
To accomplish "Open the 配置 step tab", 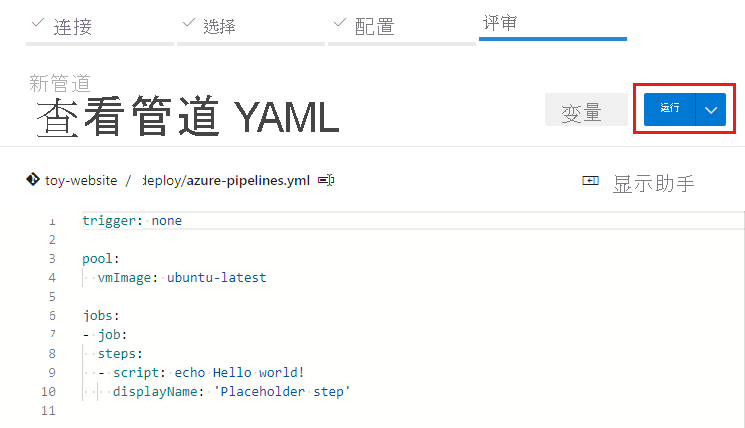I will pyautogui.click(x=374, y=26).
